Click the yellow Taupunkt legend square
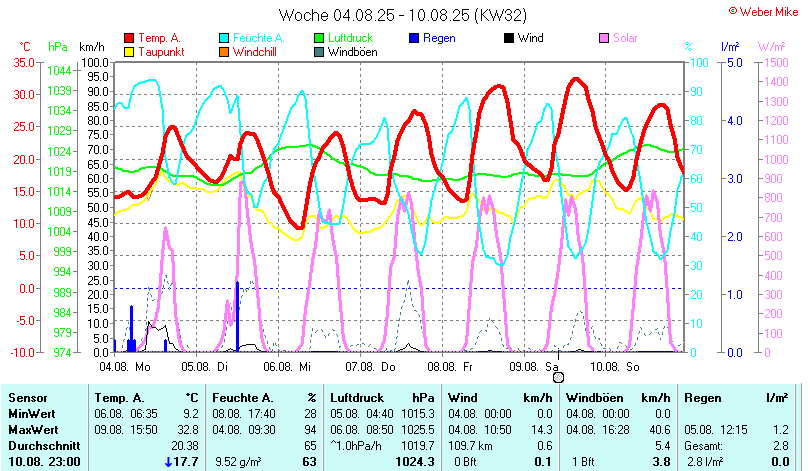 pyautogui.click(x=129, y=52)
